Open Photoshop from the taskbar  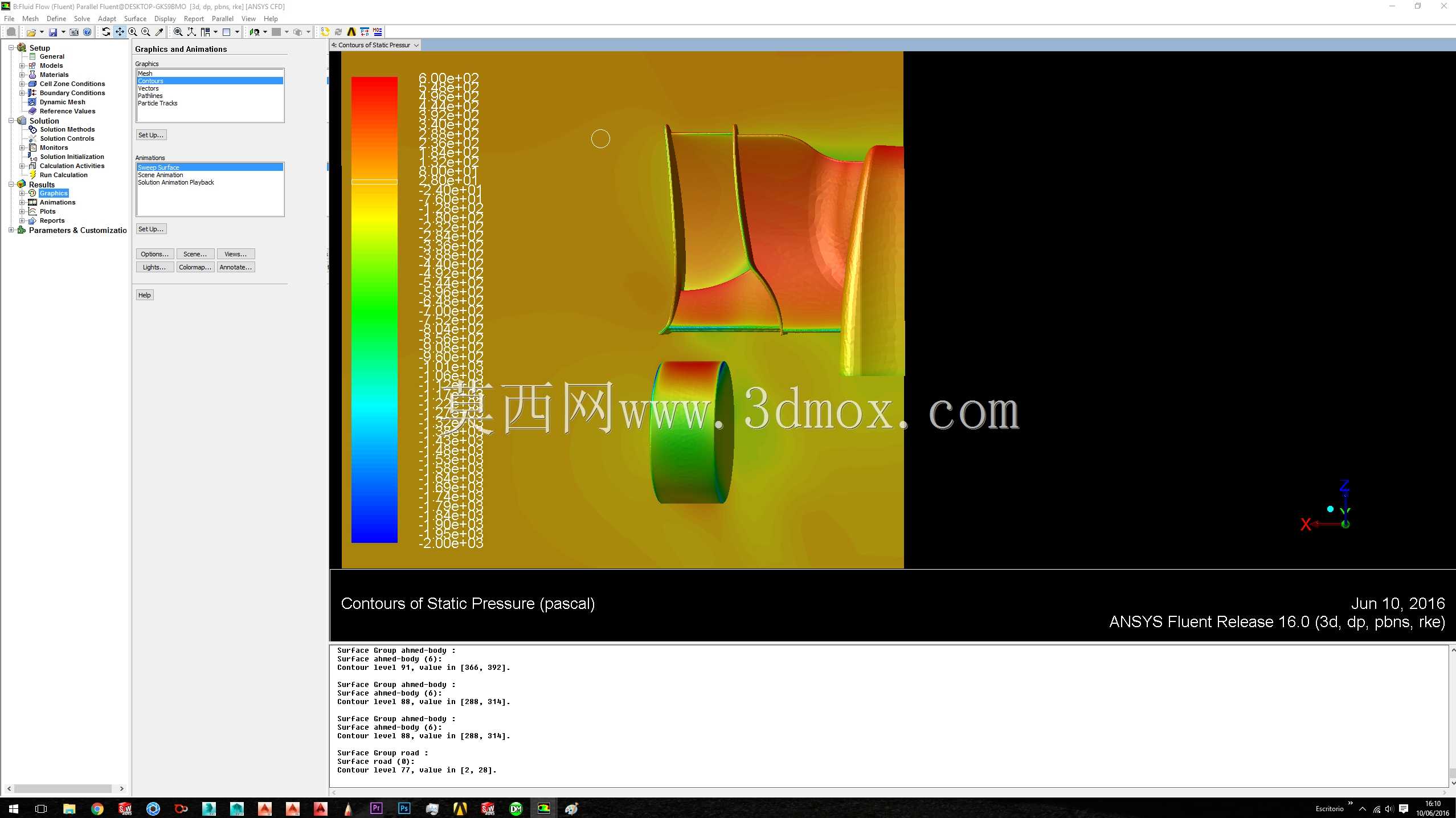(404, 808)
